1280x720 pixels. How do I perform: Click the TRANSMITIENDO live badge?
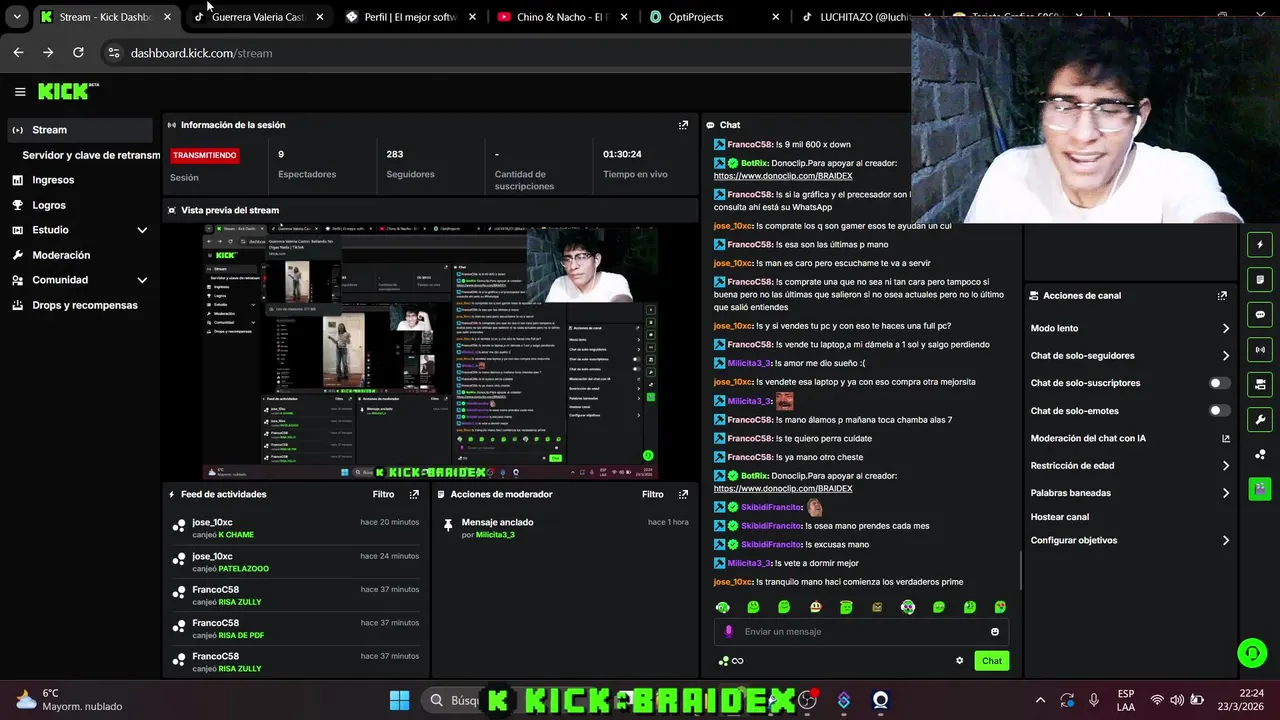(x=204, y=155)
